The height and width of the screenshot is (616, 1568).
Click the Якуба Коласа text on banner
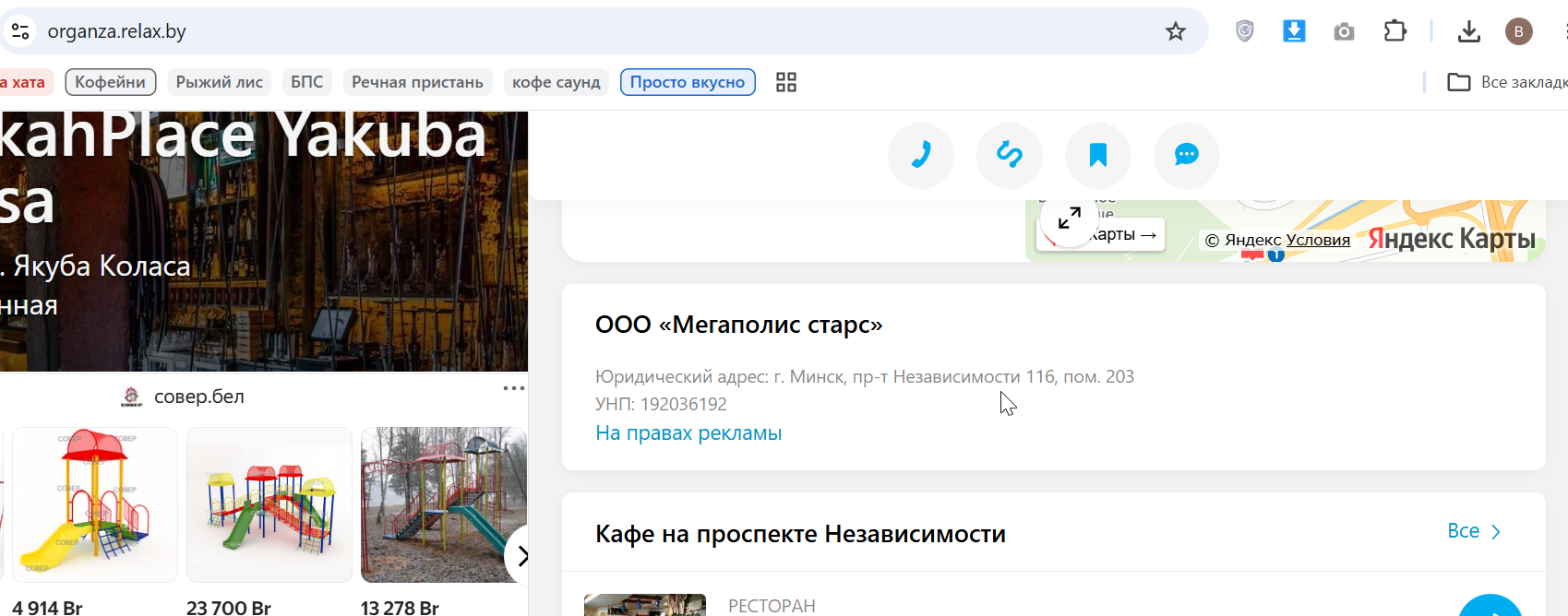pyautogui.click(x=102, y=266)
